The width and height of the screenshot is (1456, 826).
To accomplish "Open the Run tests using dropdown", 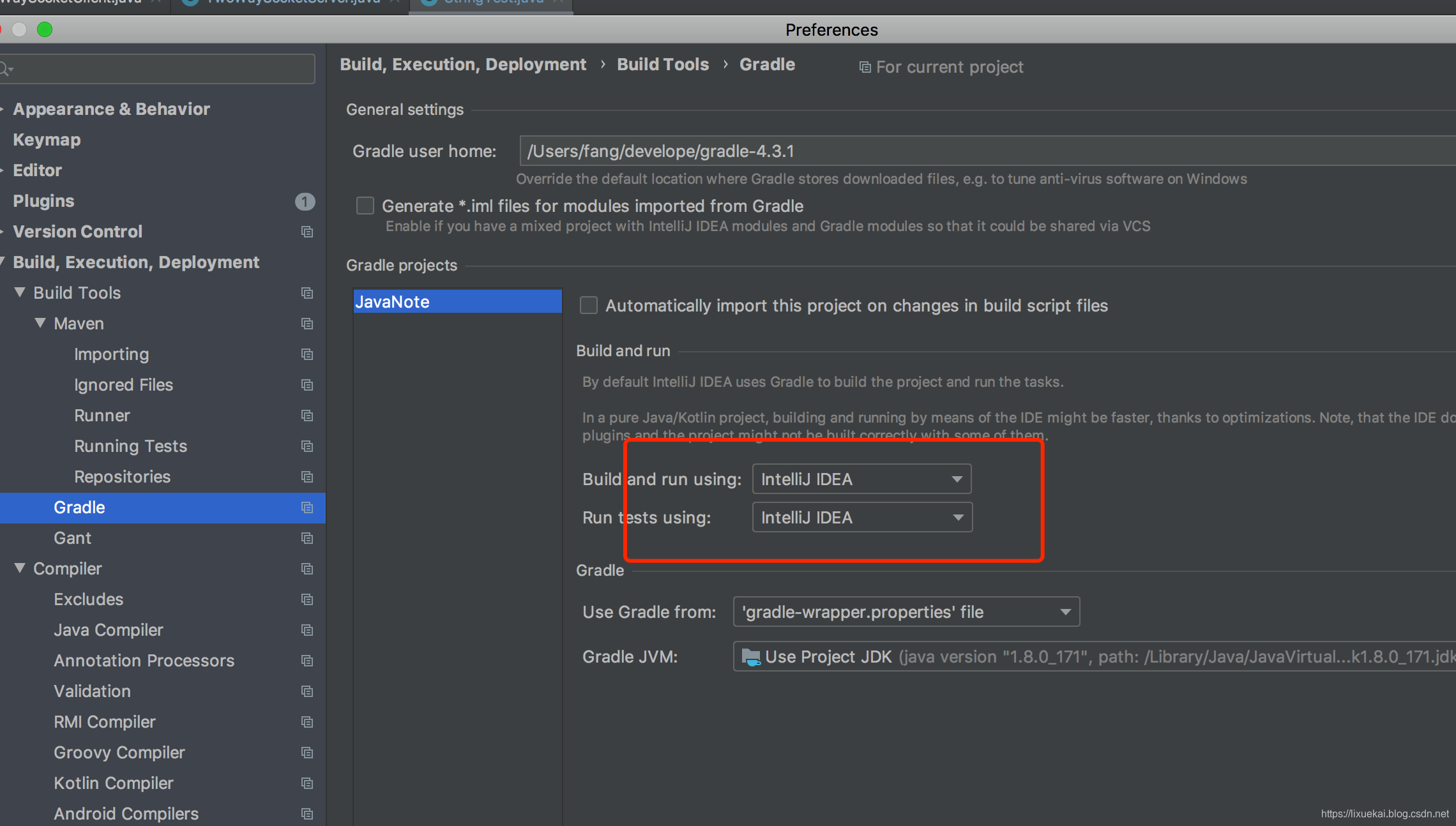I will pos(861,517).
